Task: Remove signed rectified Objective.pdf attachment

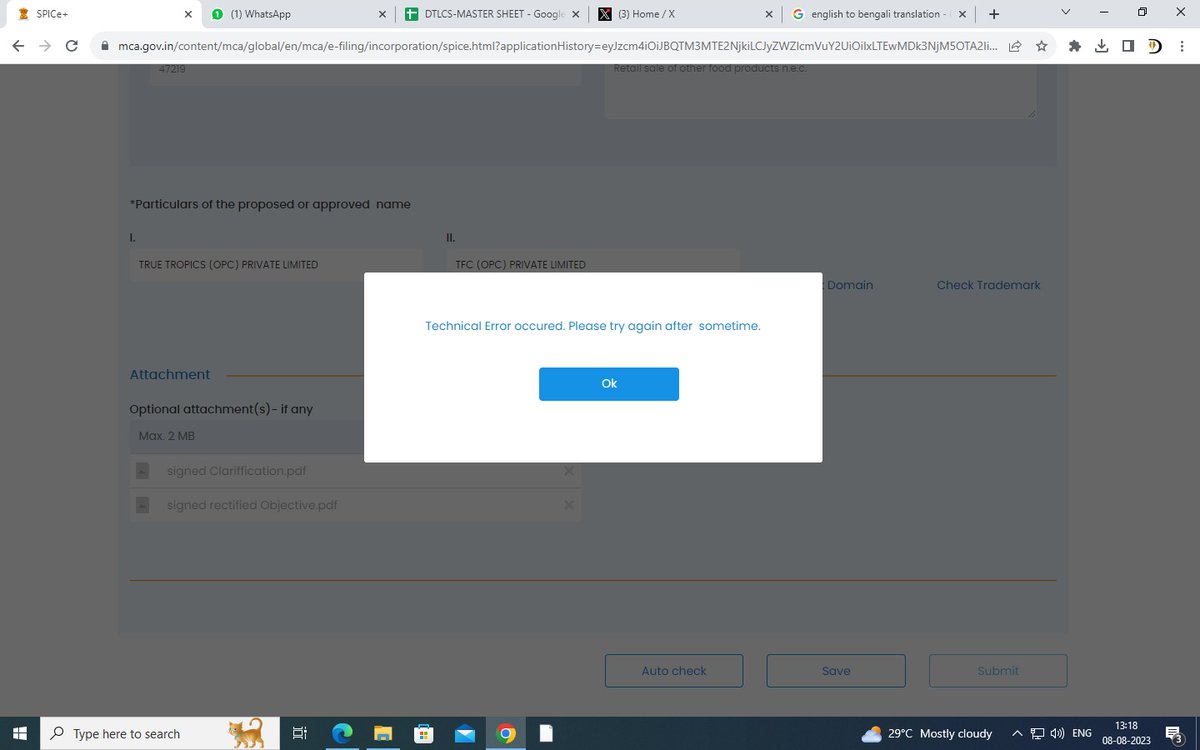Action: tap(568, 505)
